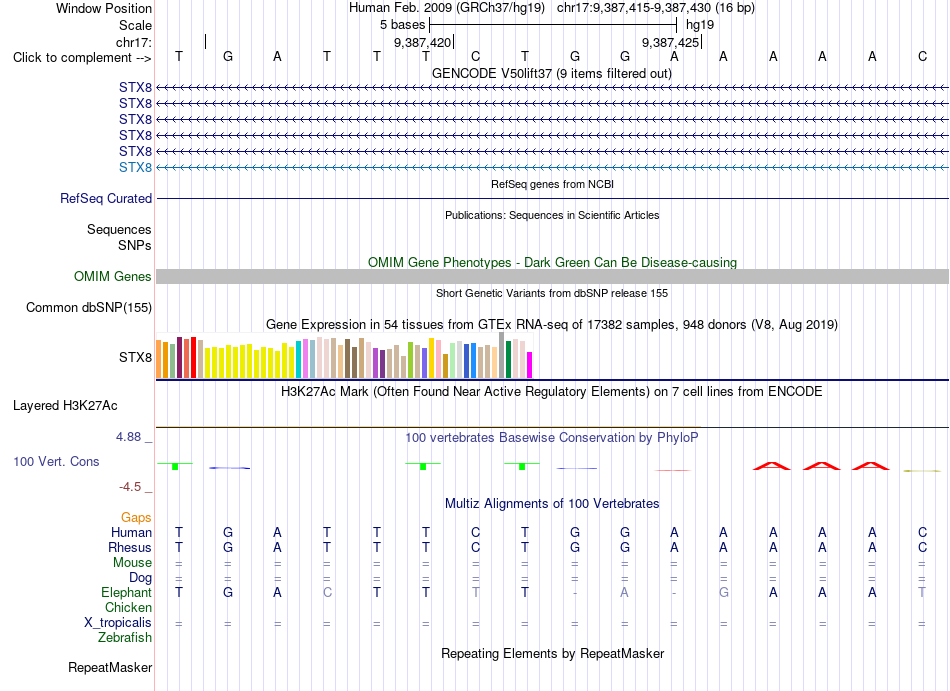Click the chr17:9,387,415-9,387,430 (16 bp) coordinates
Viewport: 950px width, 691px height.
click(656, 8)
